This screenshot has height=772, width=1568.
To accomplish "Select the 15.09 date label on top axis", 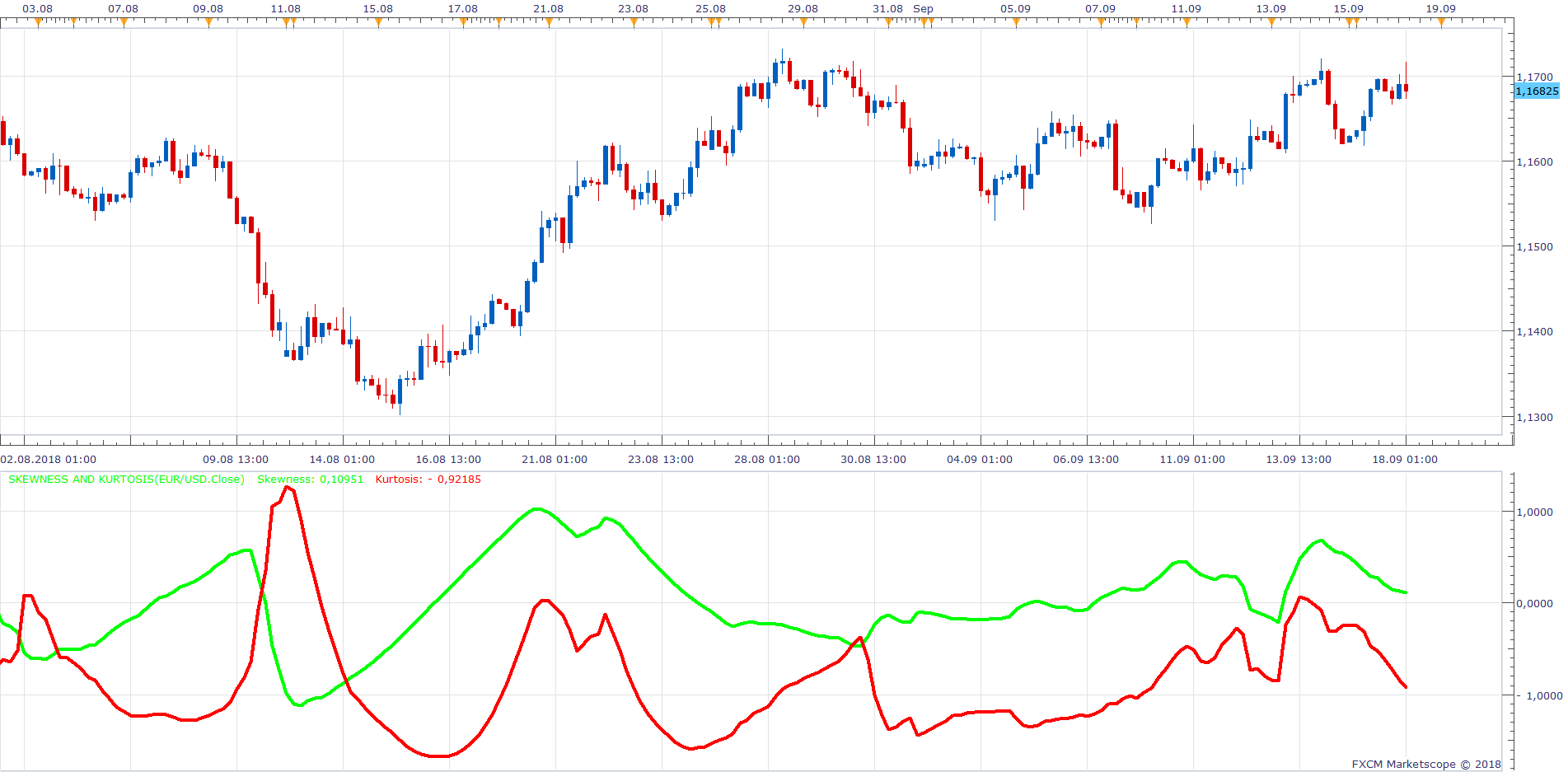I will pyautogui.click(x=1348, y=9).
